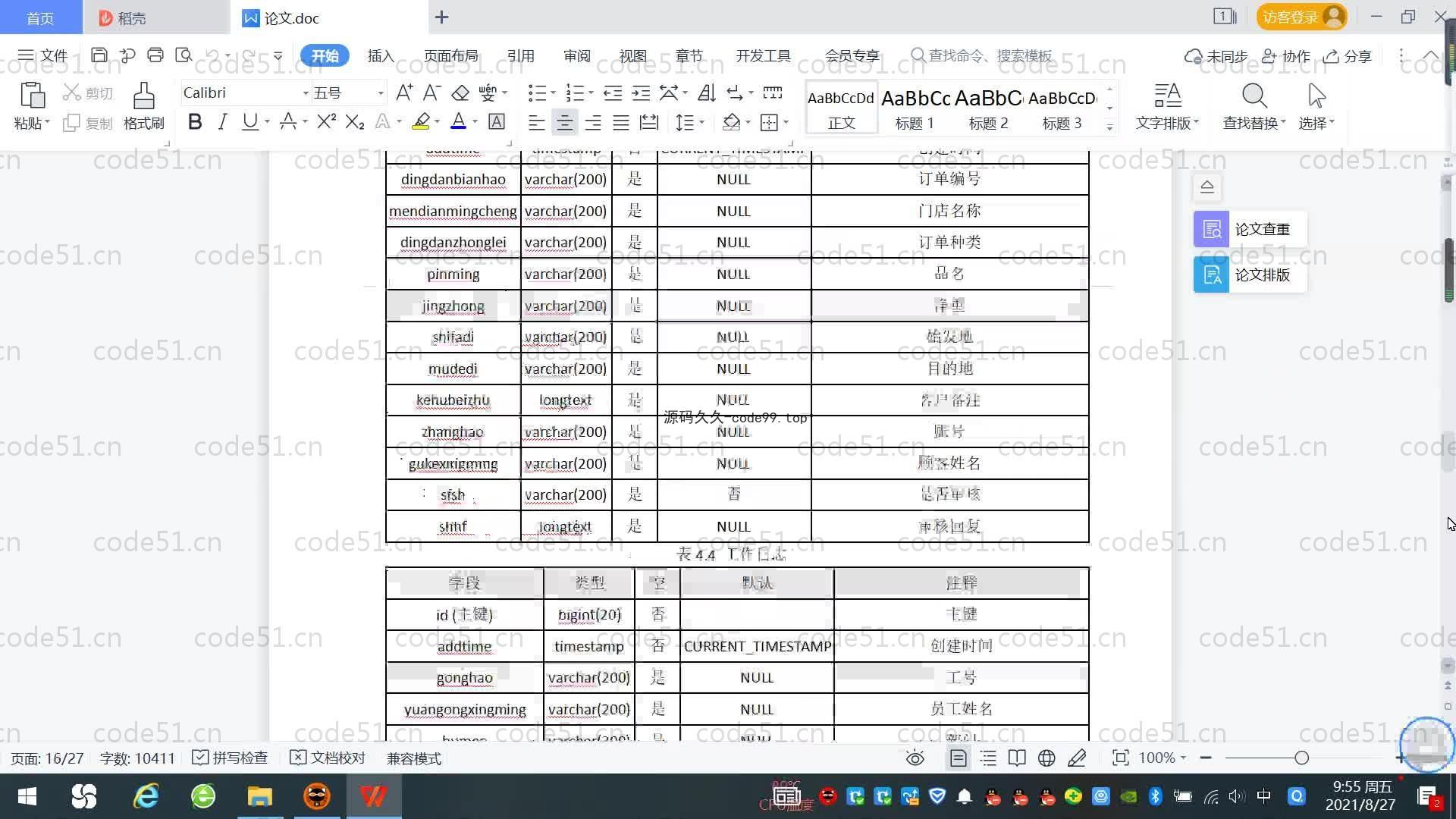Viewport: 1456px width, 819px height.
Task: Open Windows Start menu
Action: pyautogui.click(x=27, y=796)
